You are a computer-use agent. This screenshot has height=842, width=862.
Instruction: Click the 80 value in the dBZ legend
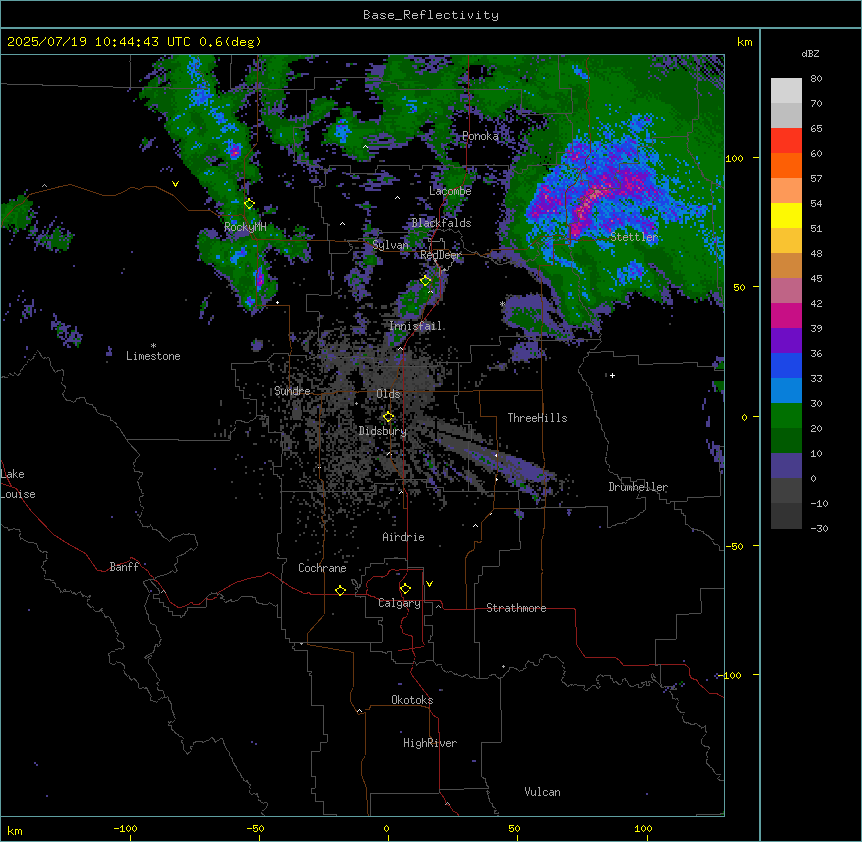tap(816, 79)
